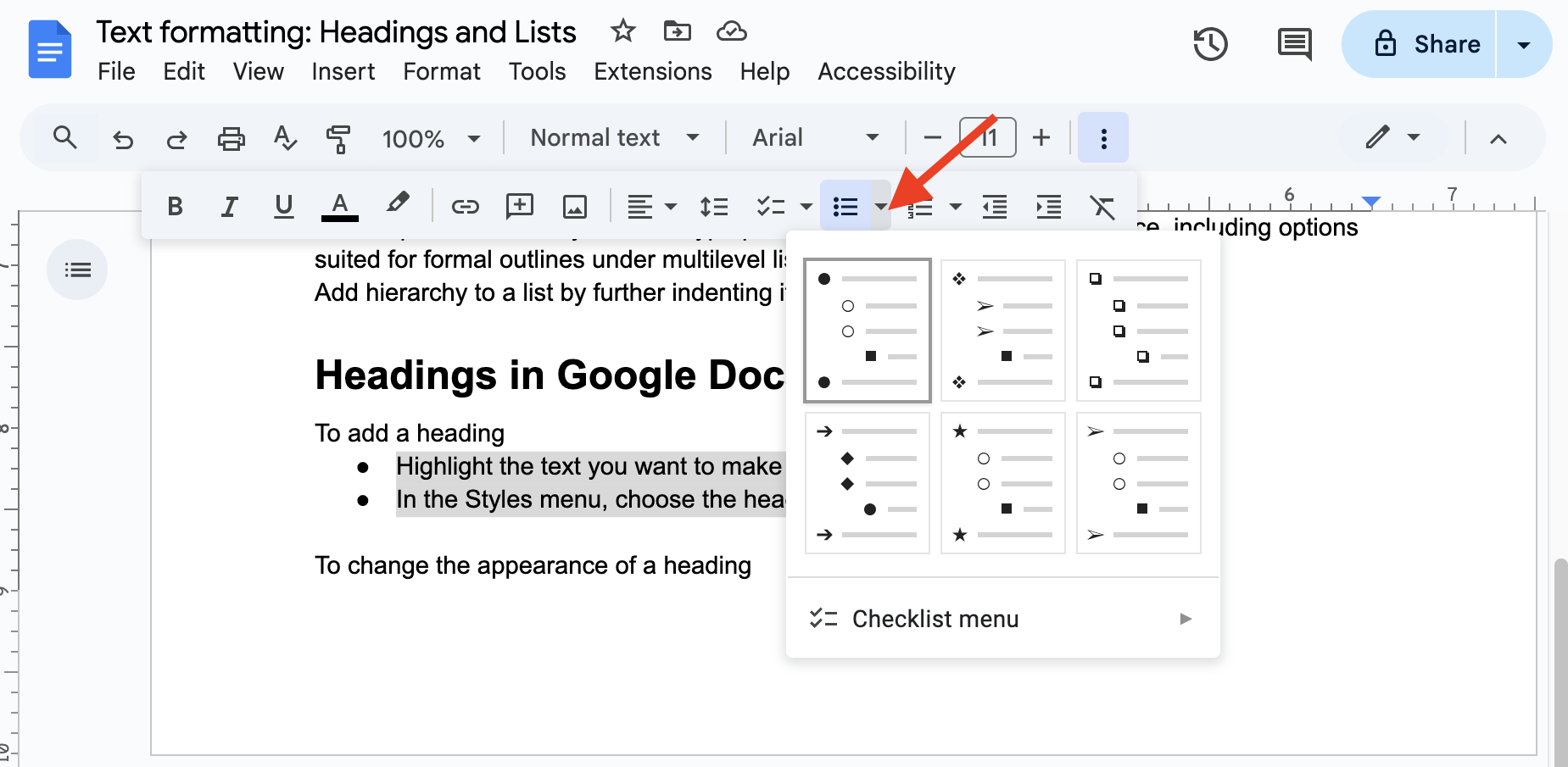Open the Arial font dropdown

click(x=812, y=137)
